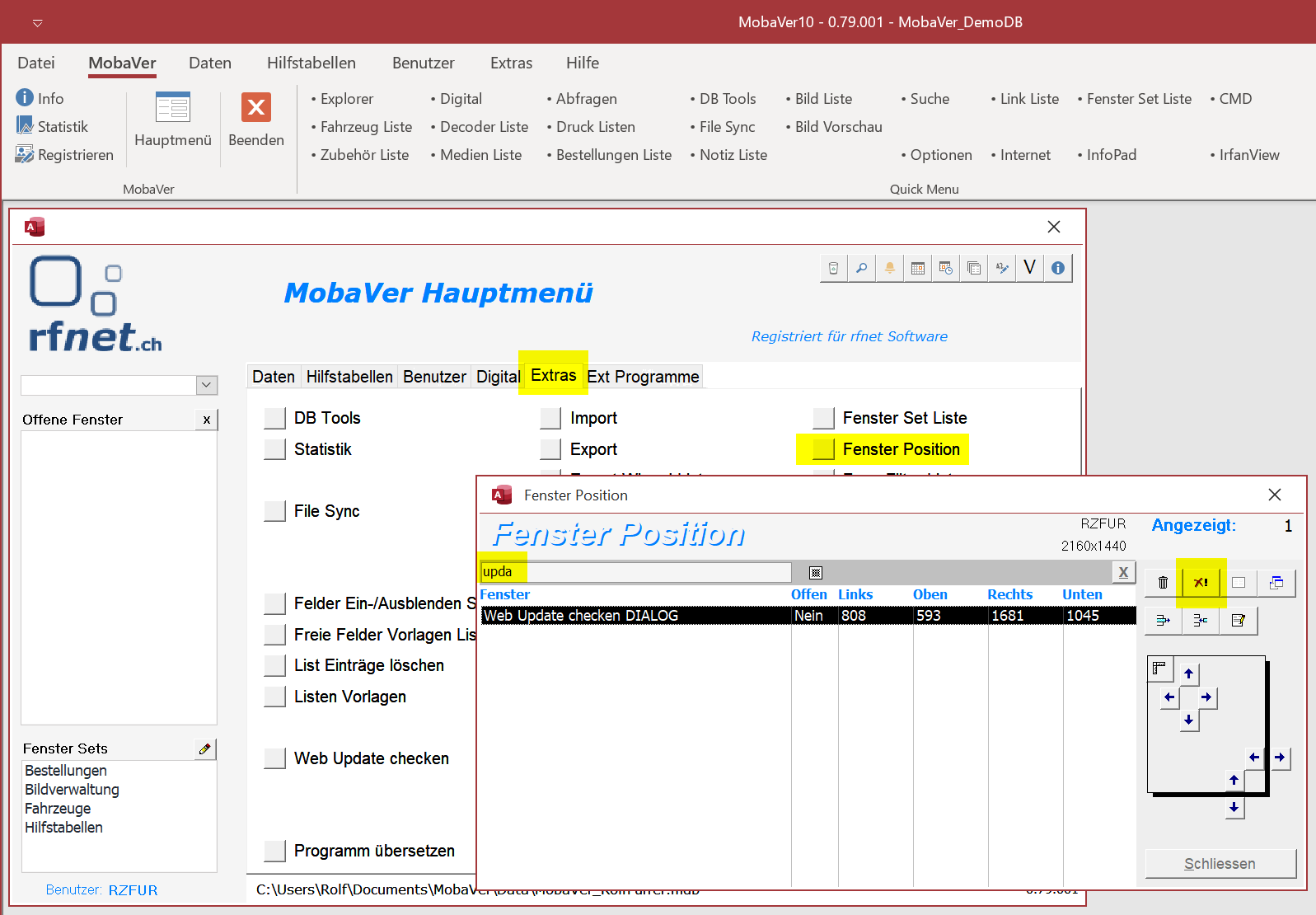
Task: Switch to Digital tab in Hauptmenü
Action: click(499, 377)
